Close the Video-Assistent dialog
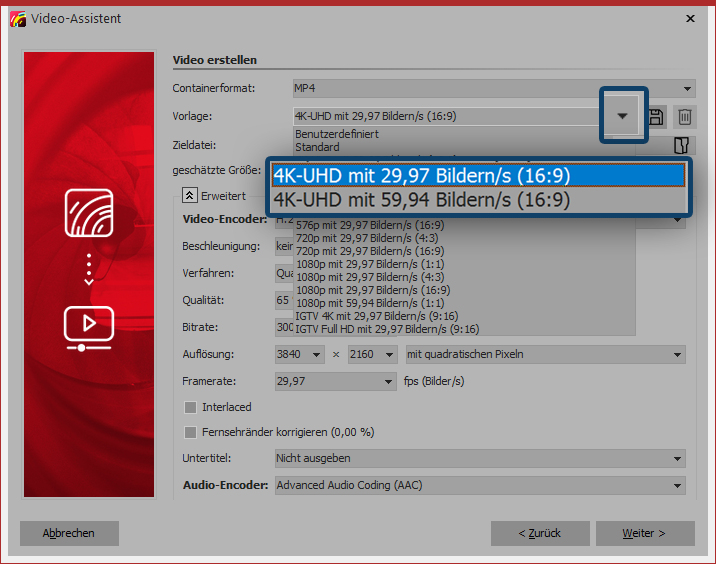 coord(690,19)
